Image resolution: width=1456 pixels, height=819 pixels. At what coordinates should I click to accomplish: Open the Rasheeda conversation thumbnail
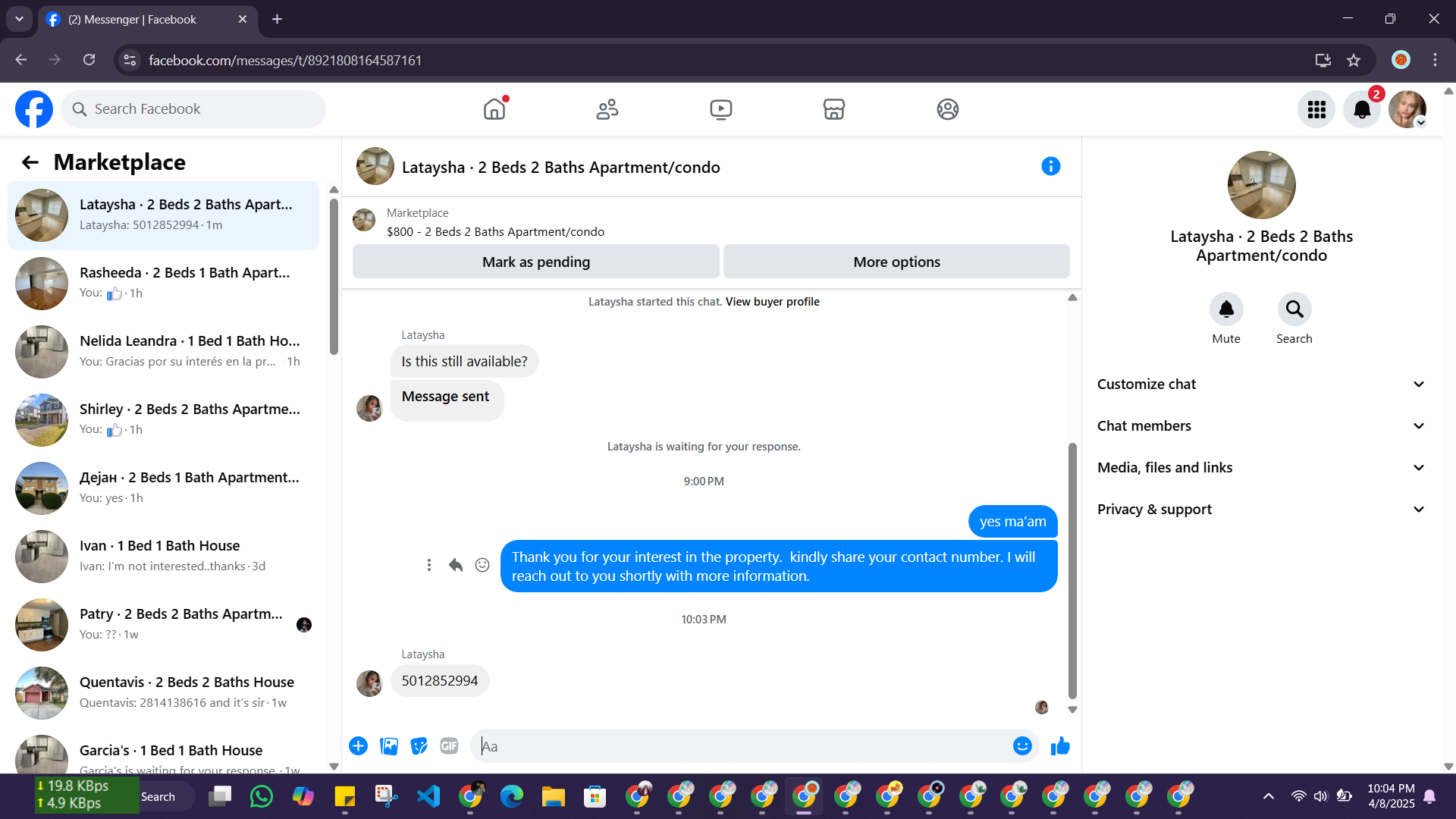[x=42, y=284]
